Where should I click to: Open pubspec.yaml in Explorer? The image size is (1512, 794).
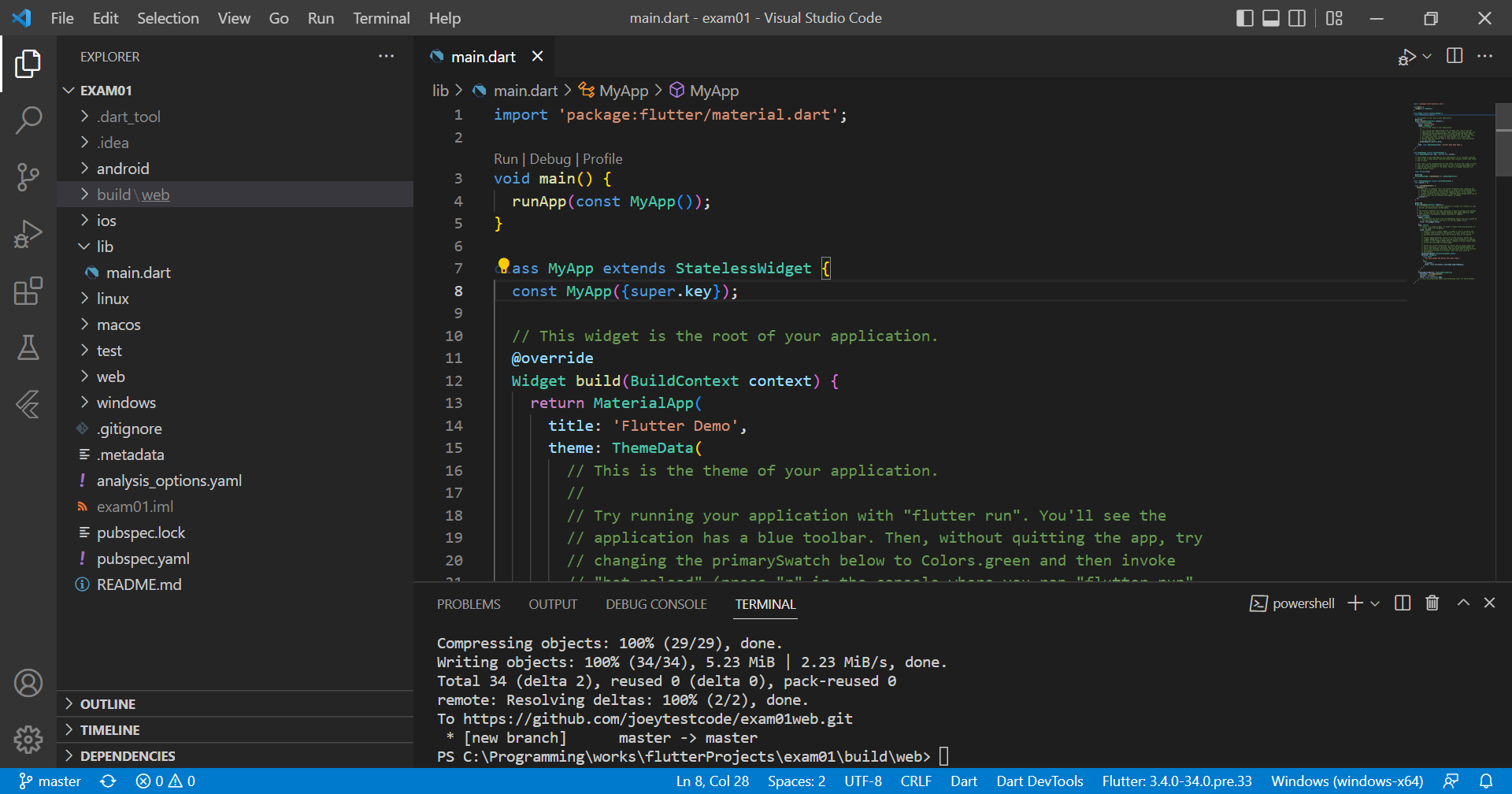pyautogui.click(x=235, y=558)
